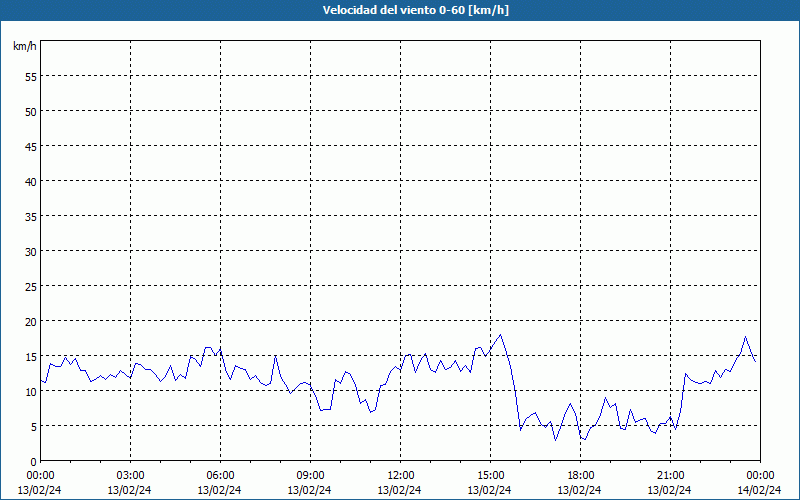Click the 30 value on y-axis
The width and height of the screenshot is (800, 500).
click(x=31, y=252)
